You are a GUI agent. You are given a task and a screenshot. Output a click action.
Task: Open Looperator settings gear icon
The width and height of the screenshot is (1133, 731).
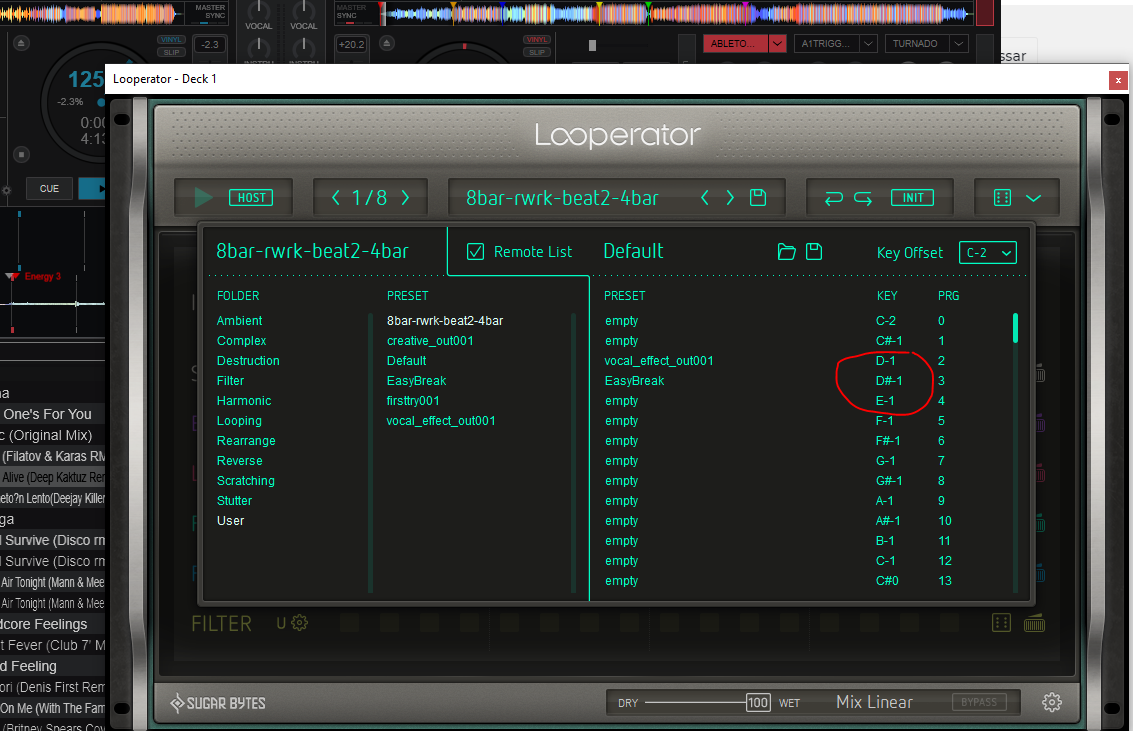(1052, 701)
